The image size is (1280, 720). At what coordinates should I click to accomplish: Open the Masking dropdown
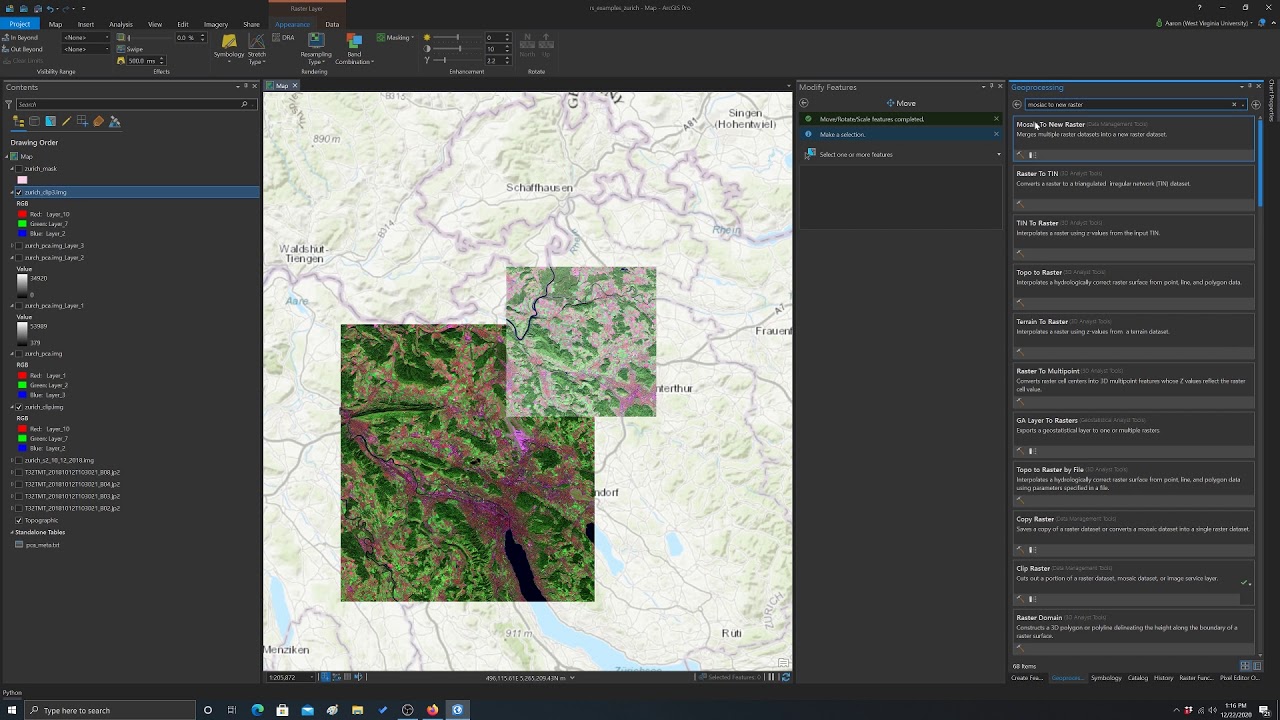pos(396,38)
